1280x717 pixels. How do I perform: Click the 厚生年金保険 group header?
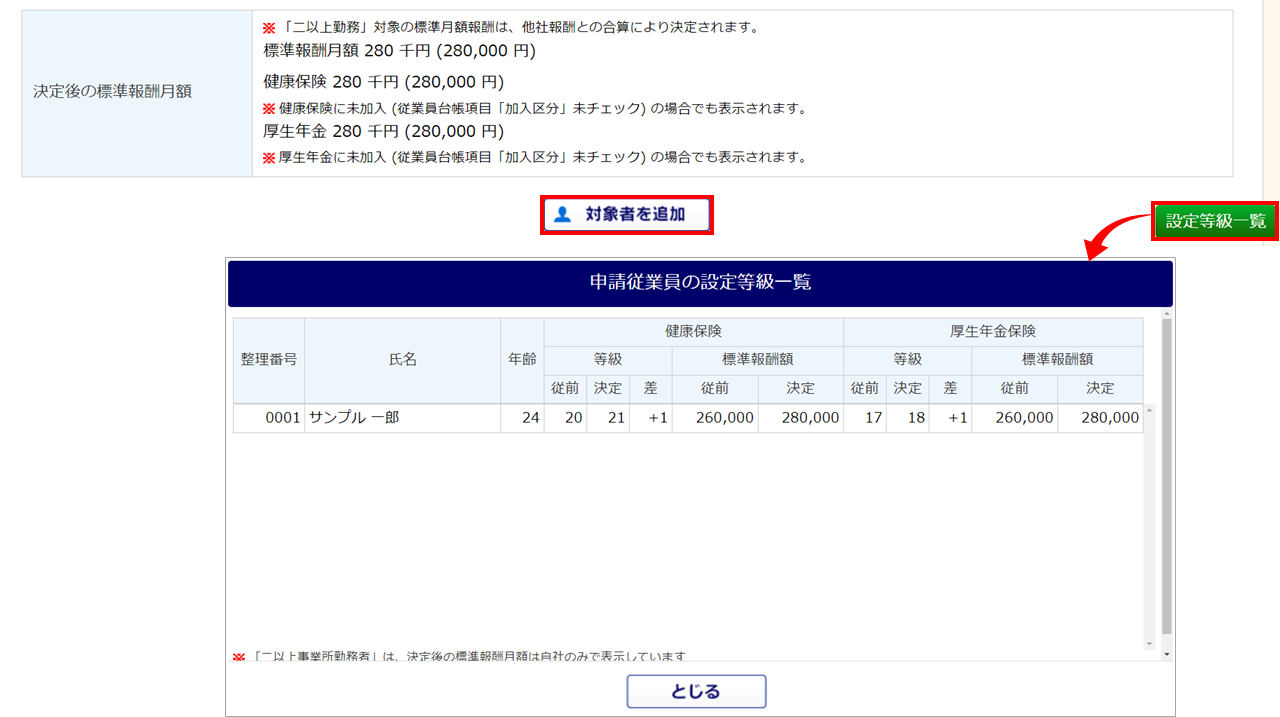(992, 332)
